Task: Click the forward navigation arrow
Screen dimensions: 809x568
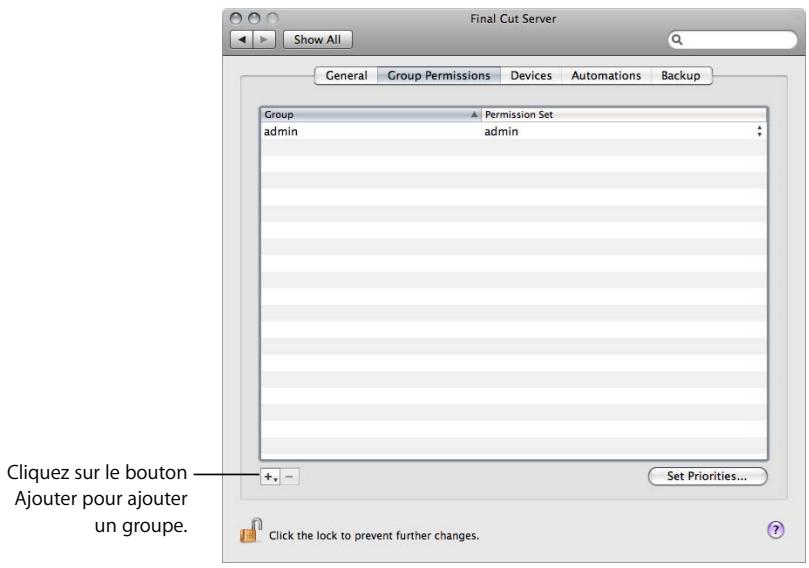Action: point(264,39)
